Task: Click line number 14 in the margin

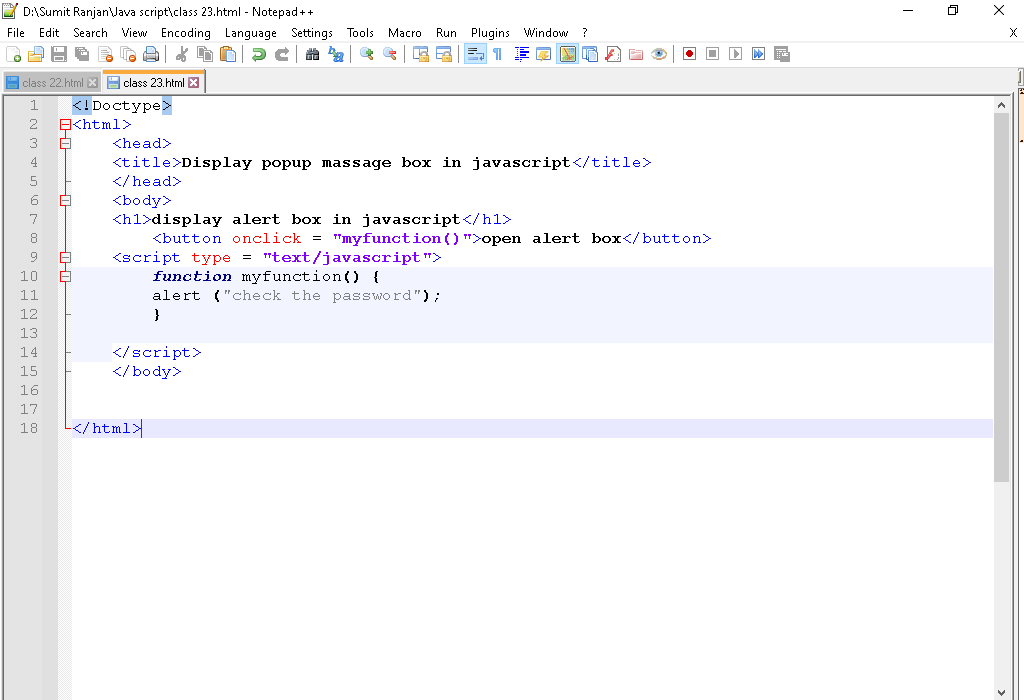Action: pyautogui.click(x=28, y=353)
